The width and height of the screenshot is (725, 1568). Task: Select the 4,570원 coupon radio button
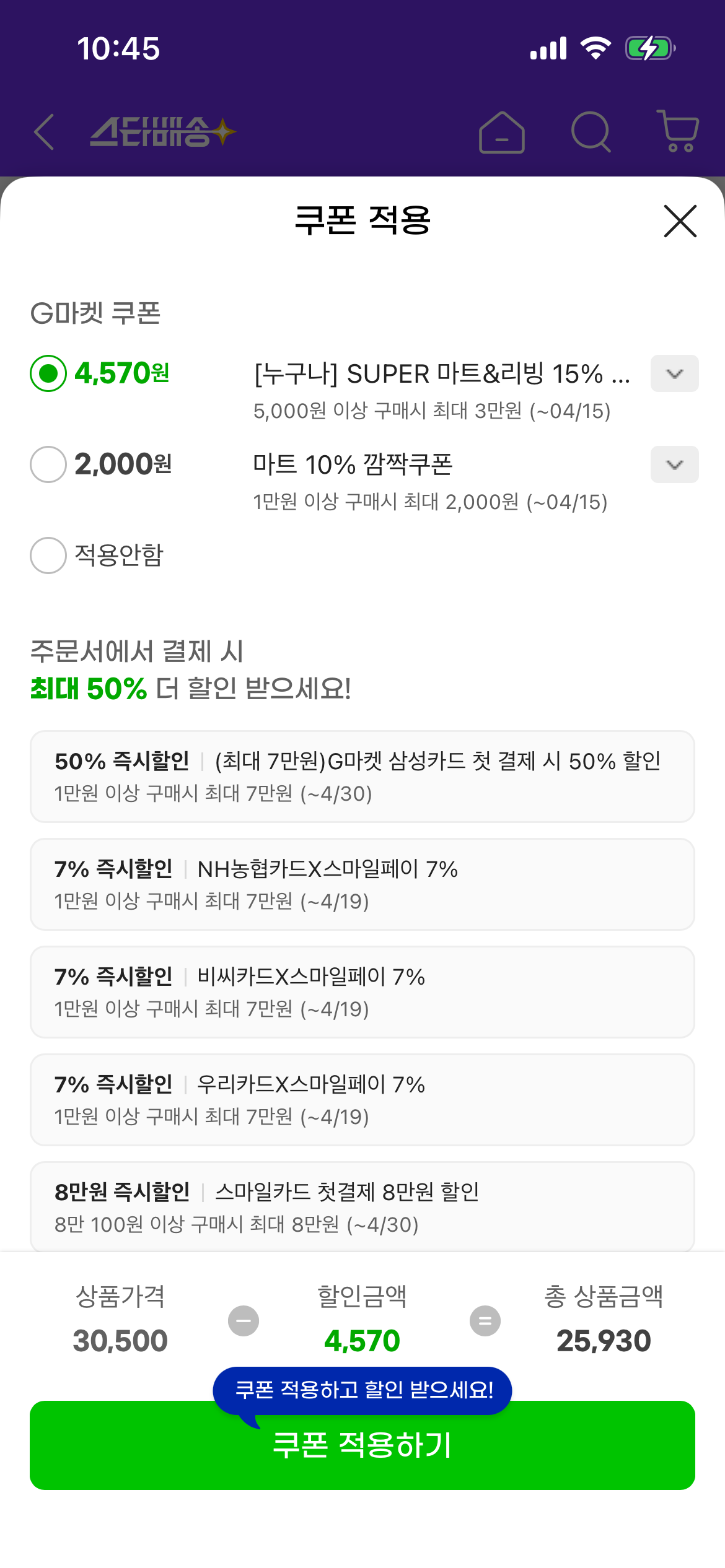(x=48, y=373)
